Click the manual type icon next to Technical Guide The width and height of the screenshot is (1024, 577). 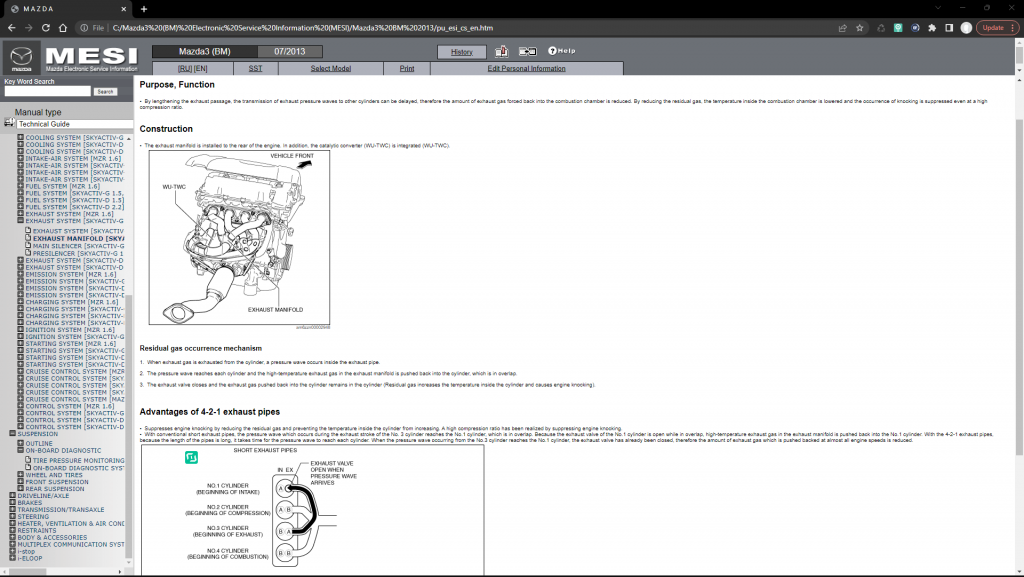tap(10, 122)
